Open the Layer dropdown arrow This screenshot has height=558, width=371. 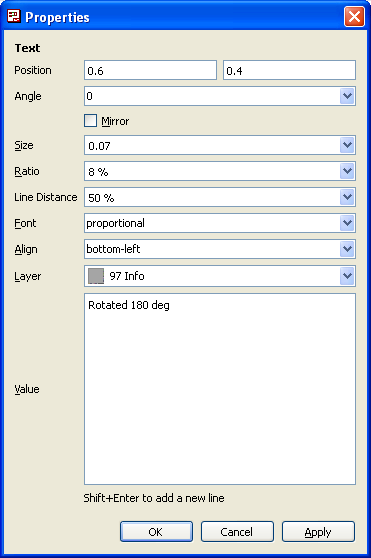[x=347, y=276]
